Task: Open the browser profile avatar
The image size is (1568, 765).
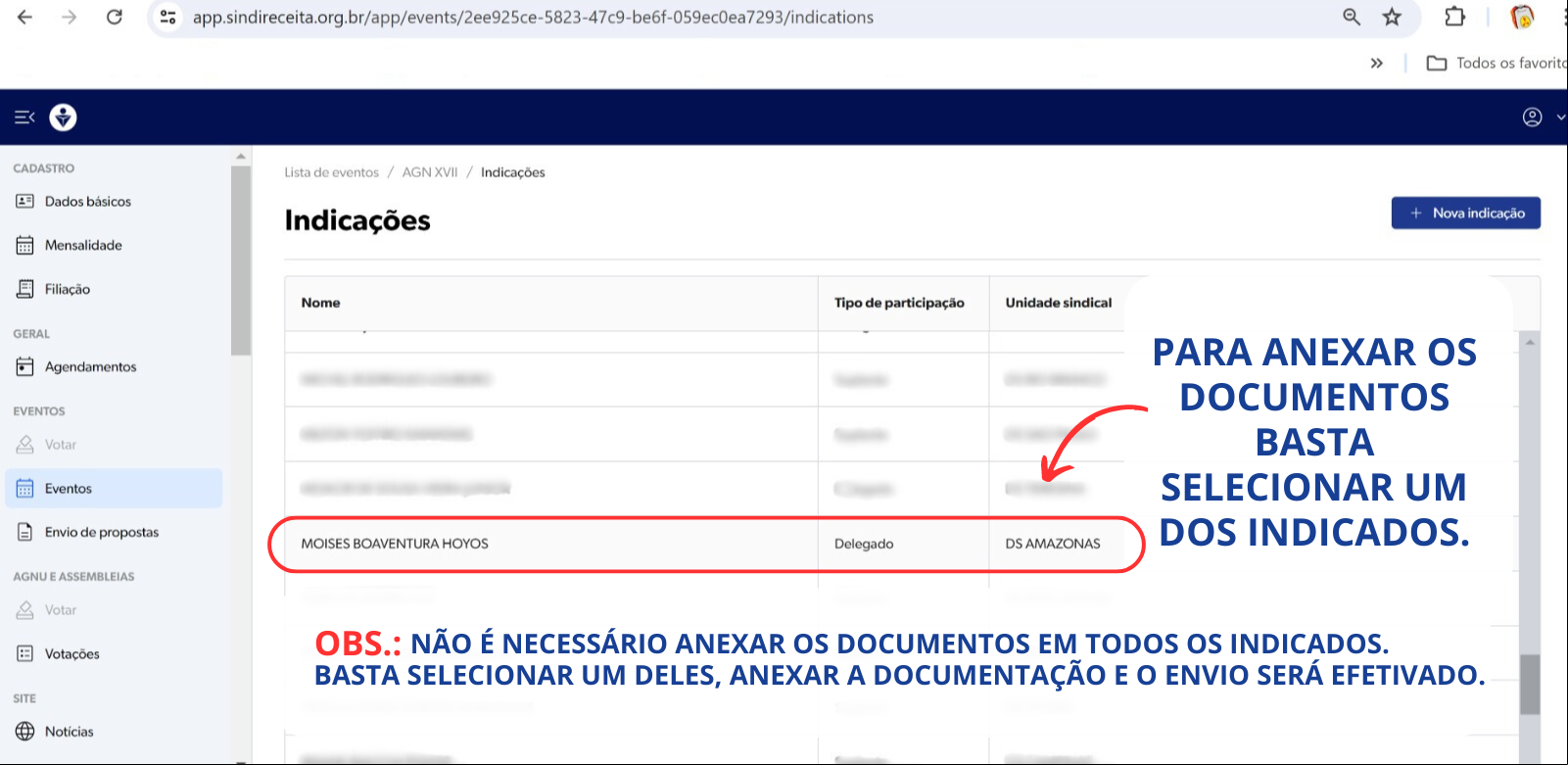Action: [x=1522, y=17]
